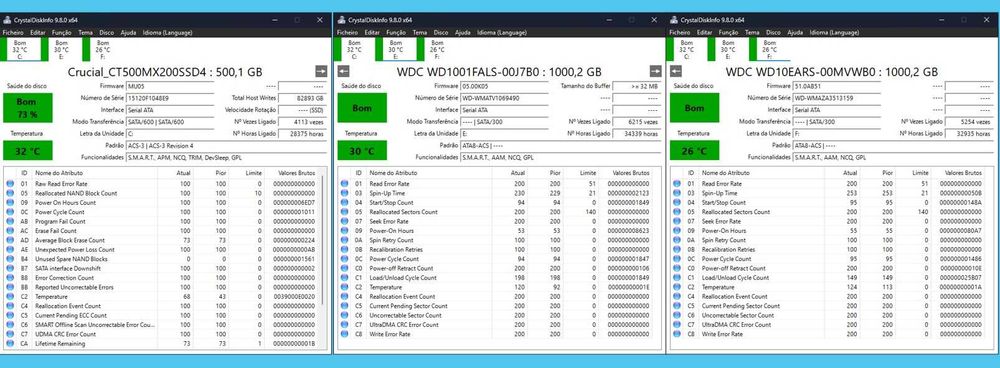Click previous-disk arrow in WD10EARS window

(676, 71)
